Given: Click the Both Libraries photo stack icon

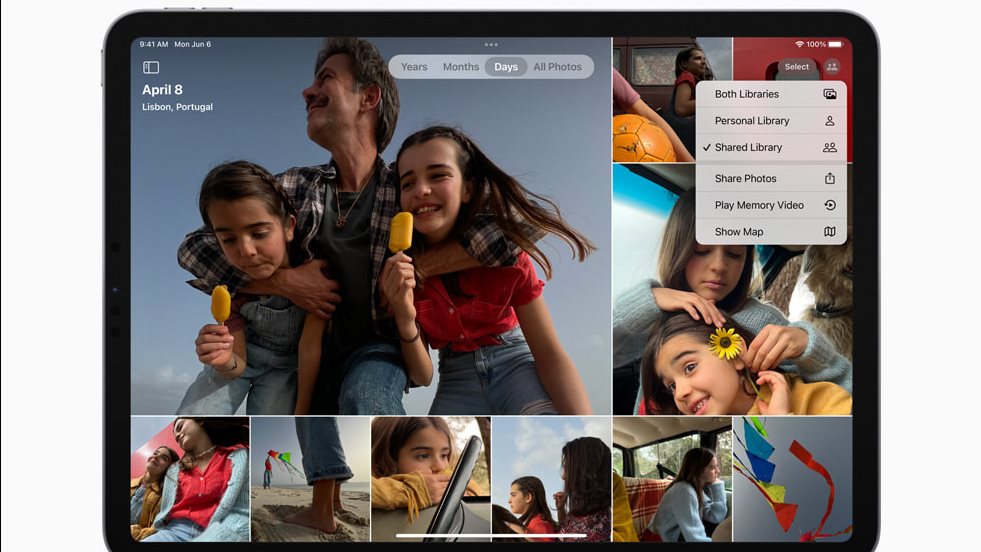Looking at the screenshot, I should 829,94.
